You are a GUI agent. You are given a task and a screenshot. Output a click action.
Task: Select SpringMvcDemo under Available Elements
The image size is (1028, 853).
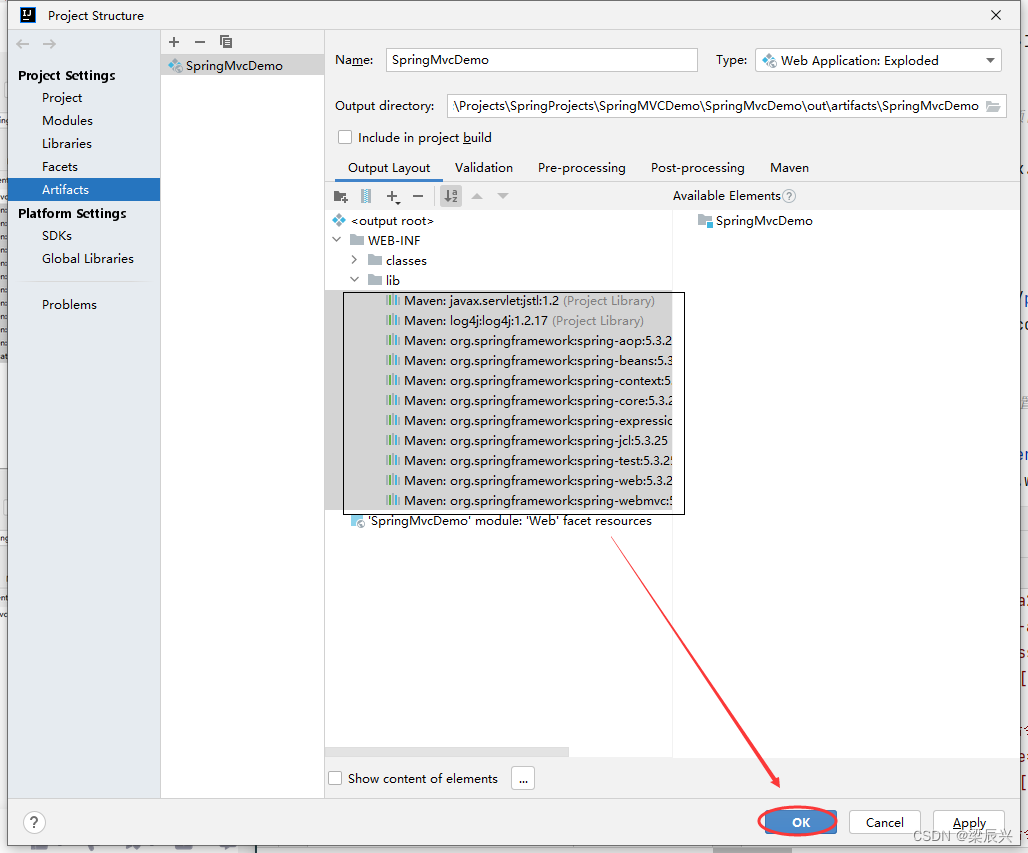[755, 221]
